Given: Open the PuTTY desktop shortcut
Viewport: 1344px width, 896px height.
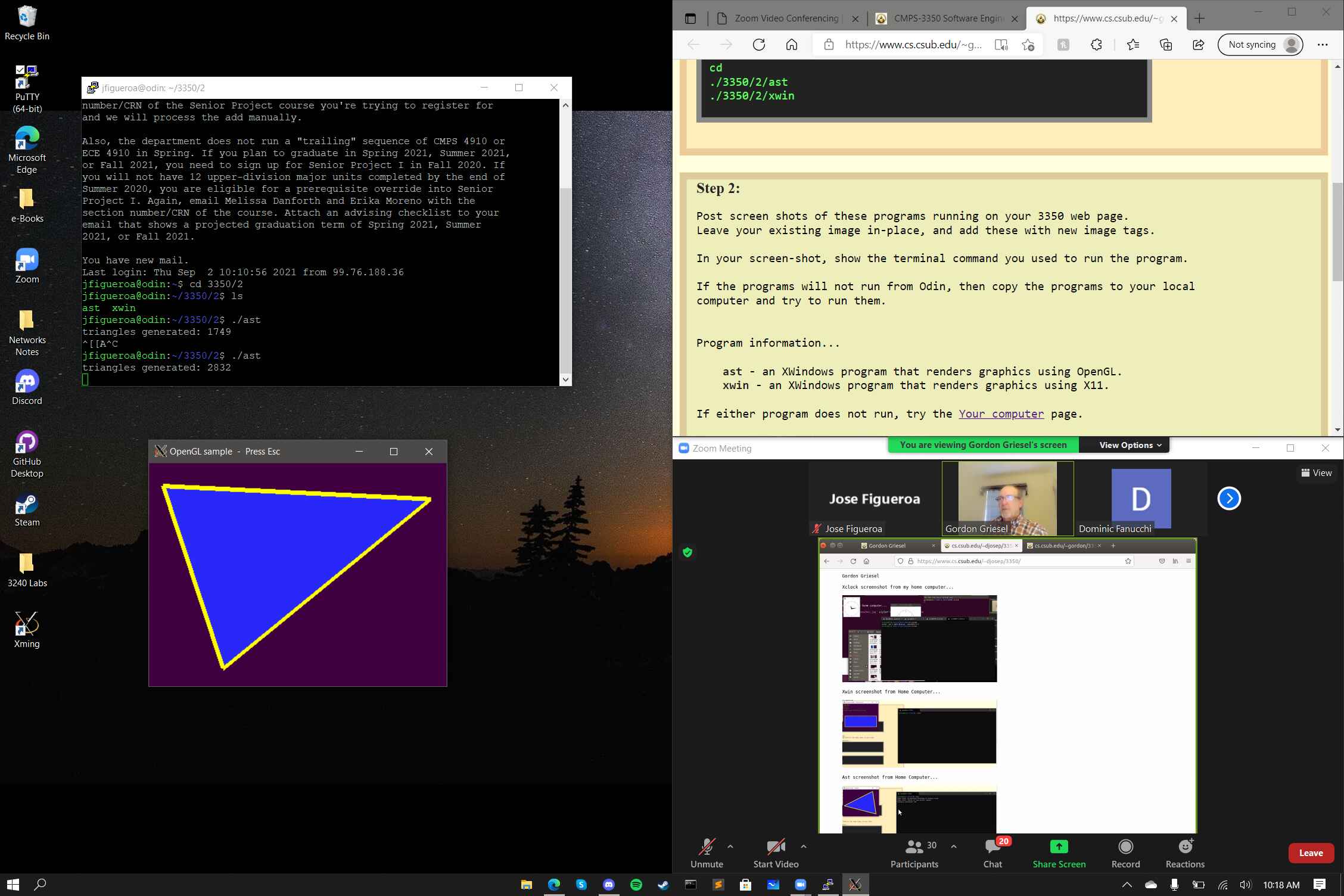Looking at the screenshot, I should (27, 89).
